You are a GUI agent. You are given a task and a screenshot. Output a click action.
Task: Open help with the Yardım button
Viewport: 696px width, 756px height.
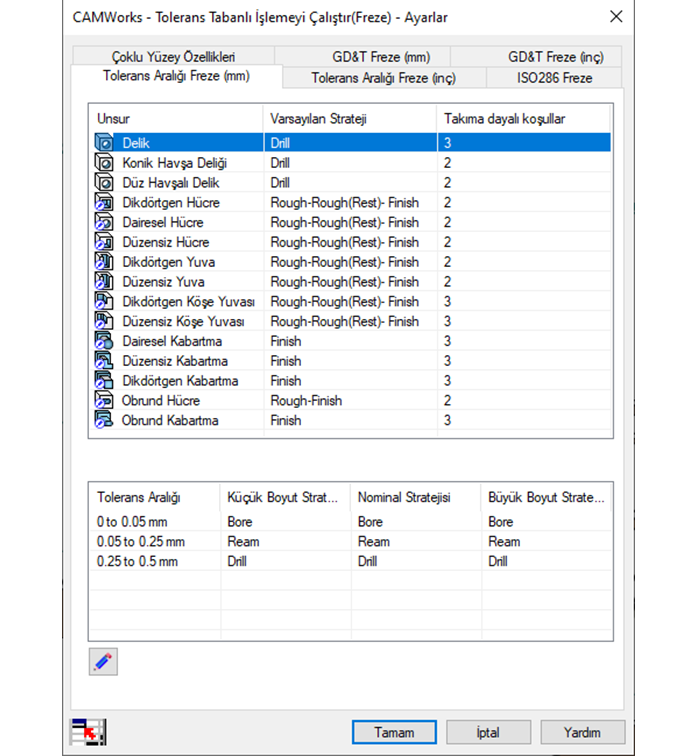[x=582, y=732]
